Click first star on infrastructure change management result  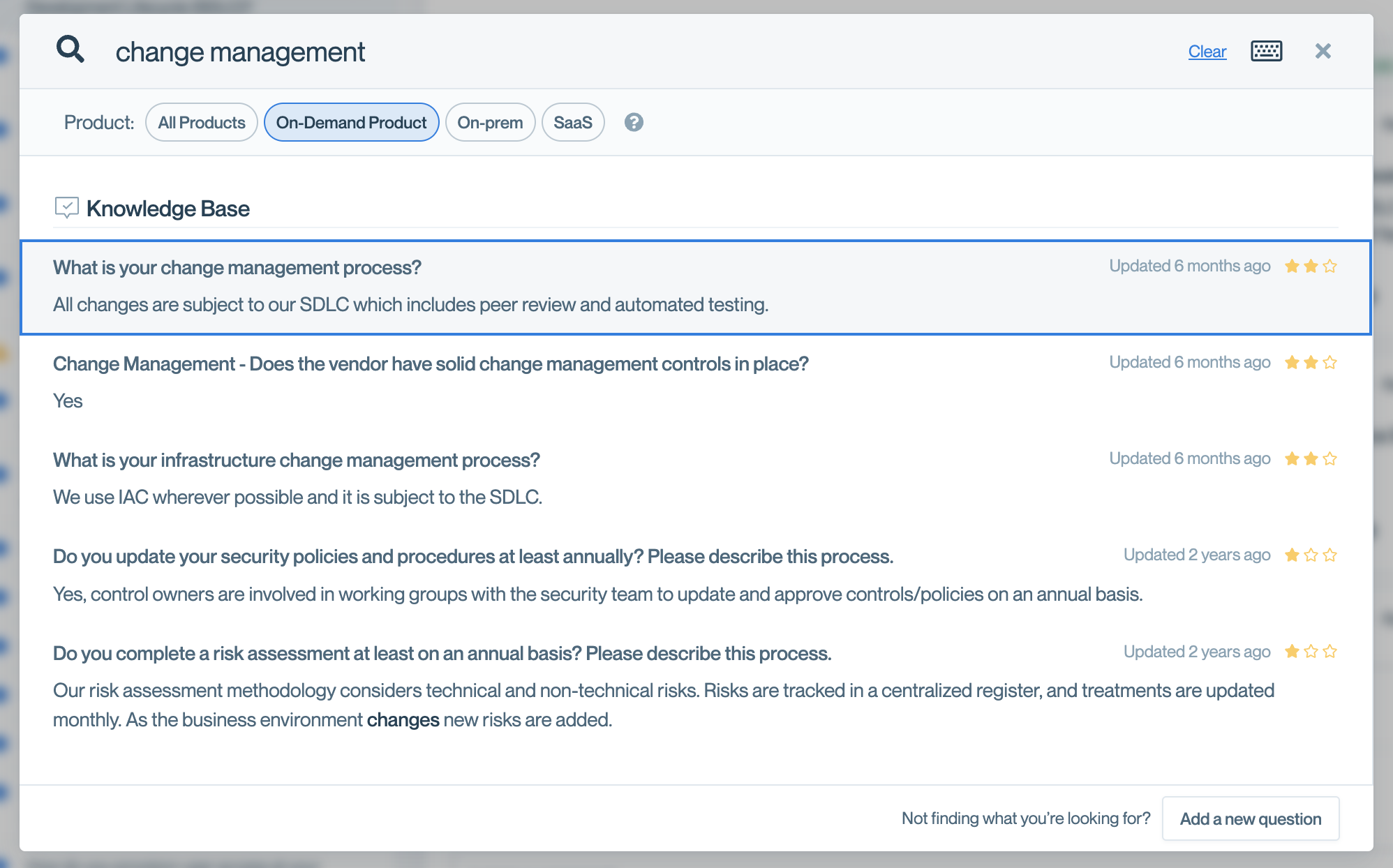coord(1292,459)
